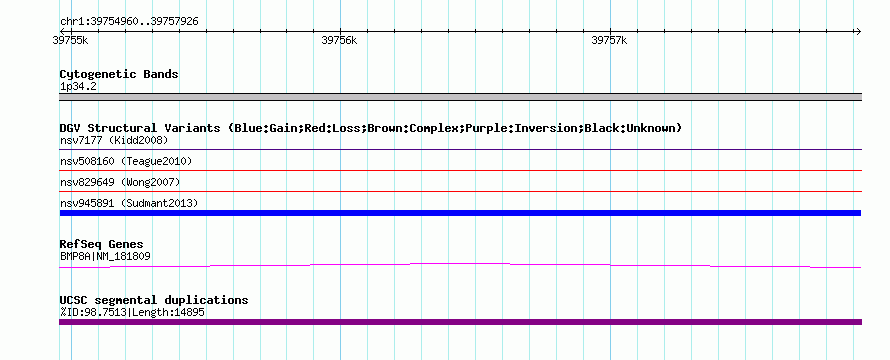Click the BMP8A|NM_181809 gene label

[106, 257]
